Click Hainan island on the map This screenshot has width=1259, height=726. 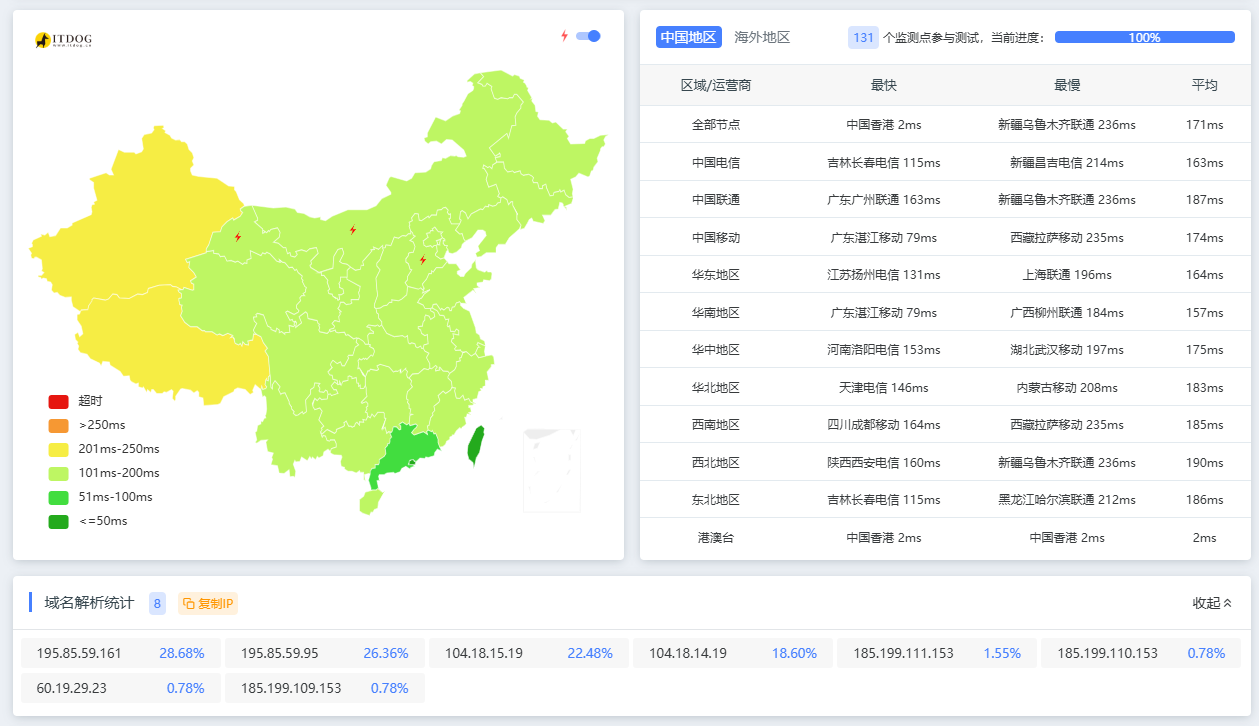[x=370, y=500]
